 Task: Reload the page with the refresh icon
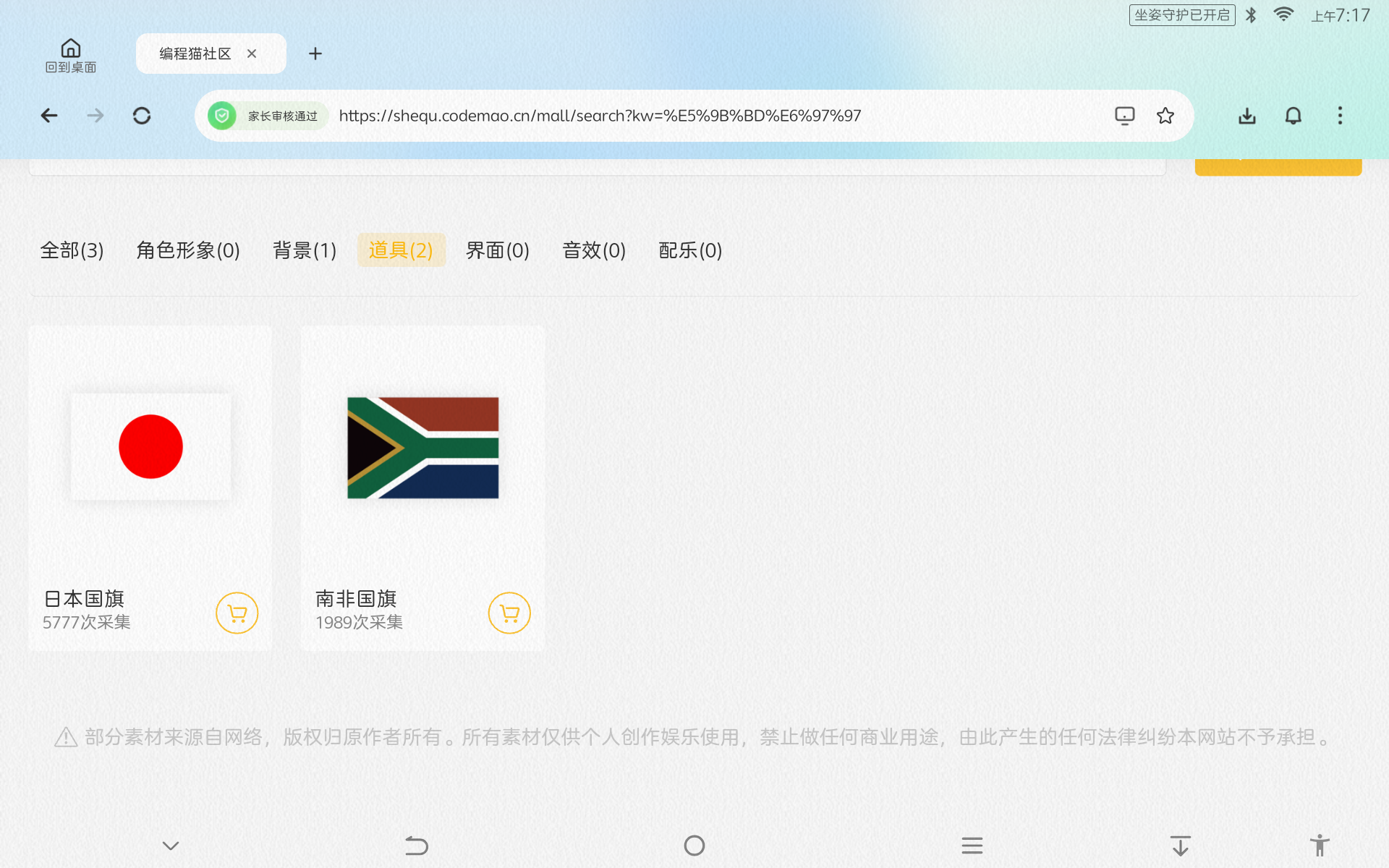coord(142,116)
